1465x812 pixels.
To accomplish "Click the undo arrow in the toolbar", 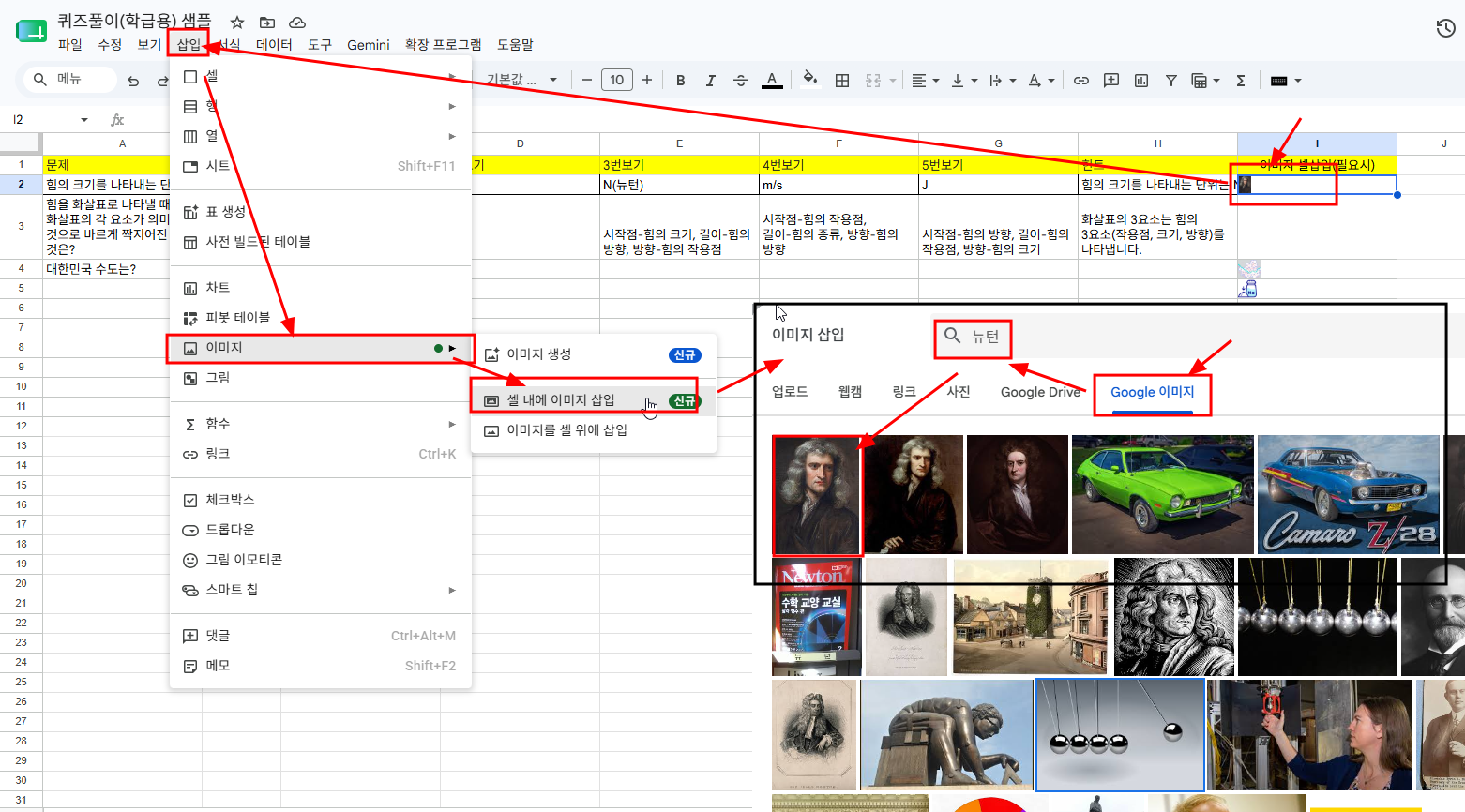I will (x=133, y=81).
